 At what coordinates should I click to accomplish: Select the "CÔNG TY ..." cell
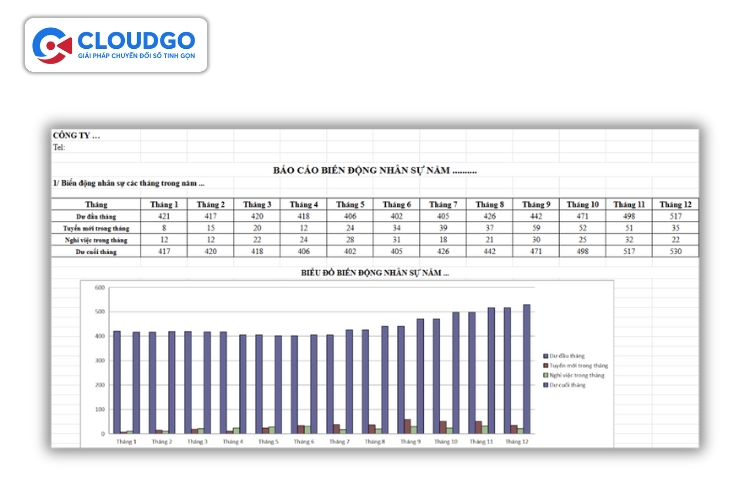click(76, 135)
